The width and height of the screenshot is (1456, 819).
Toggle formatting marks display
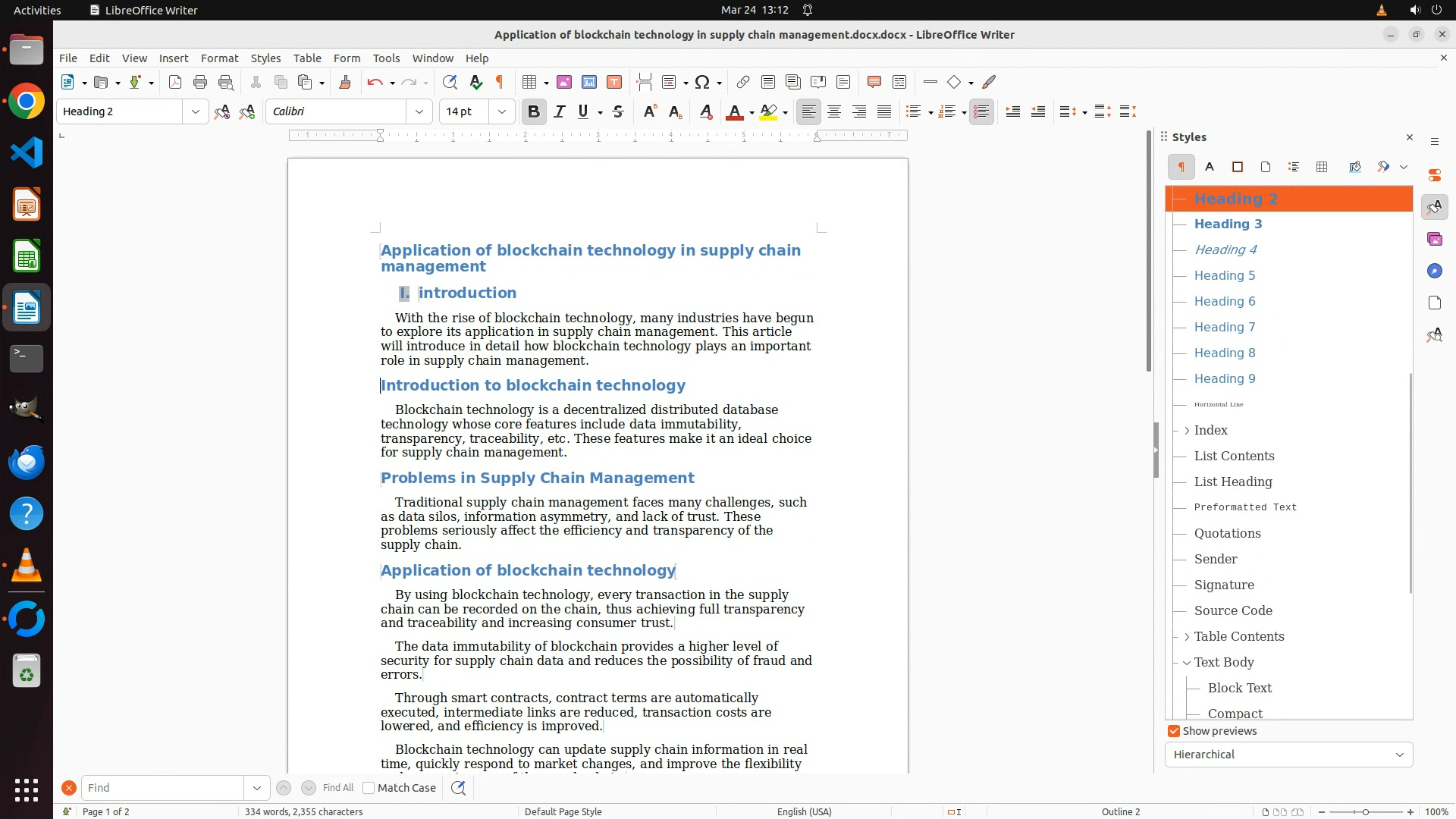click(x=500, y=82)
